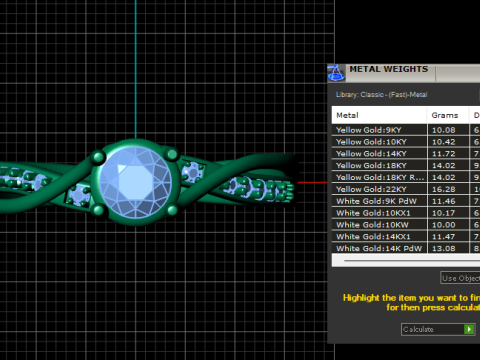
Task: Select the White Gold:14K PdW row
Action: coord(406,248)
